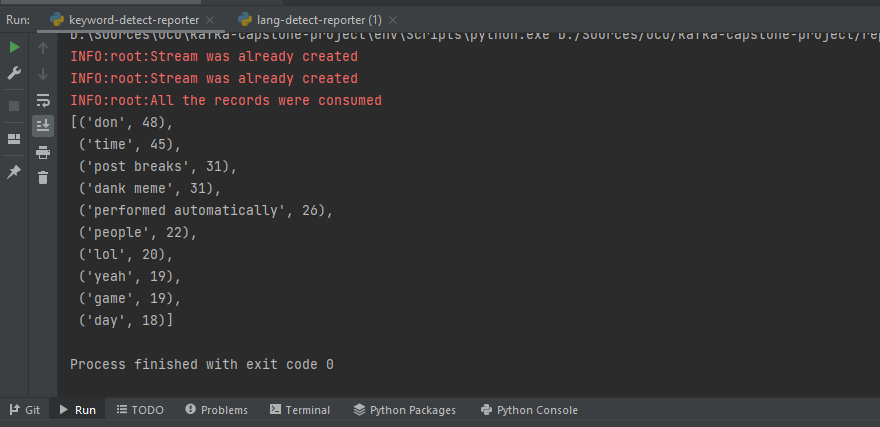The image size is (880, 427).
Task: Click the Python icon on lang-detect-reporter tab
Action: tap(245, 20)
